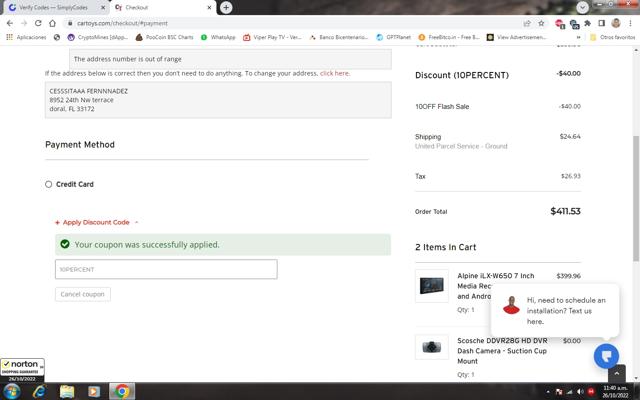The image size is (640, 400).
Task: Open Viper Play TV bookmark
Action: (272, 37)
